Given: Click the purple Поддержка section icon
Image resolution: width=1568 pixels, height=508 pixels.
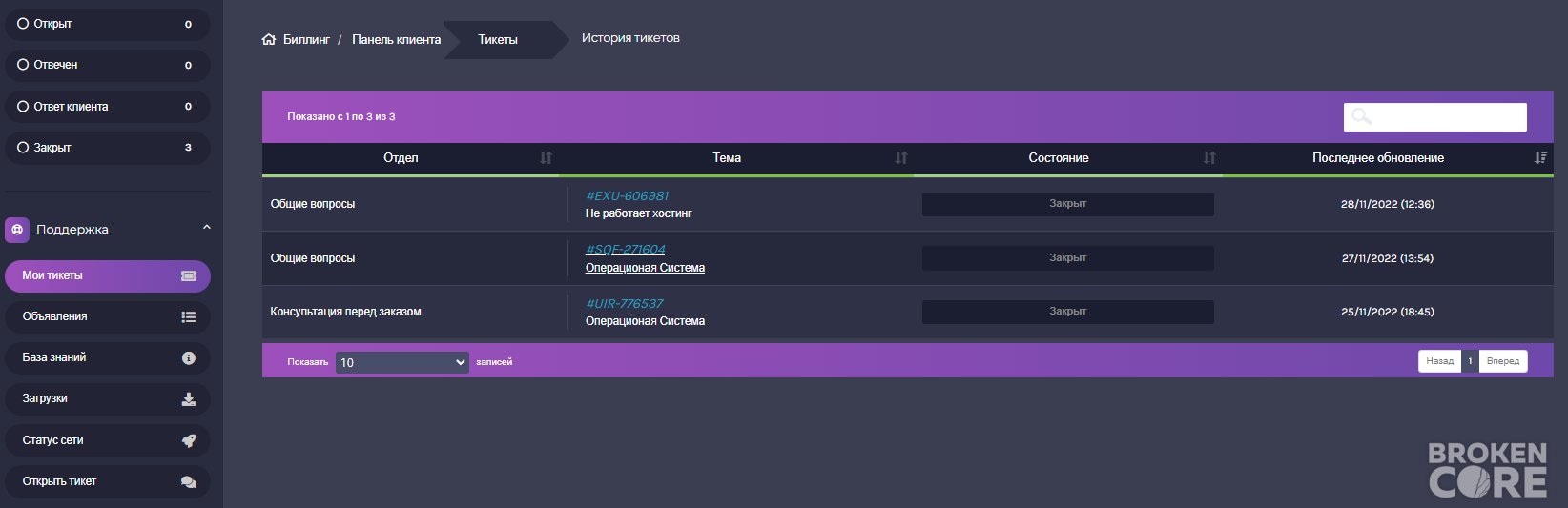Looking at the screenshot, I should click(17, 230).
